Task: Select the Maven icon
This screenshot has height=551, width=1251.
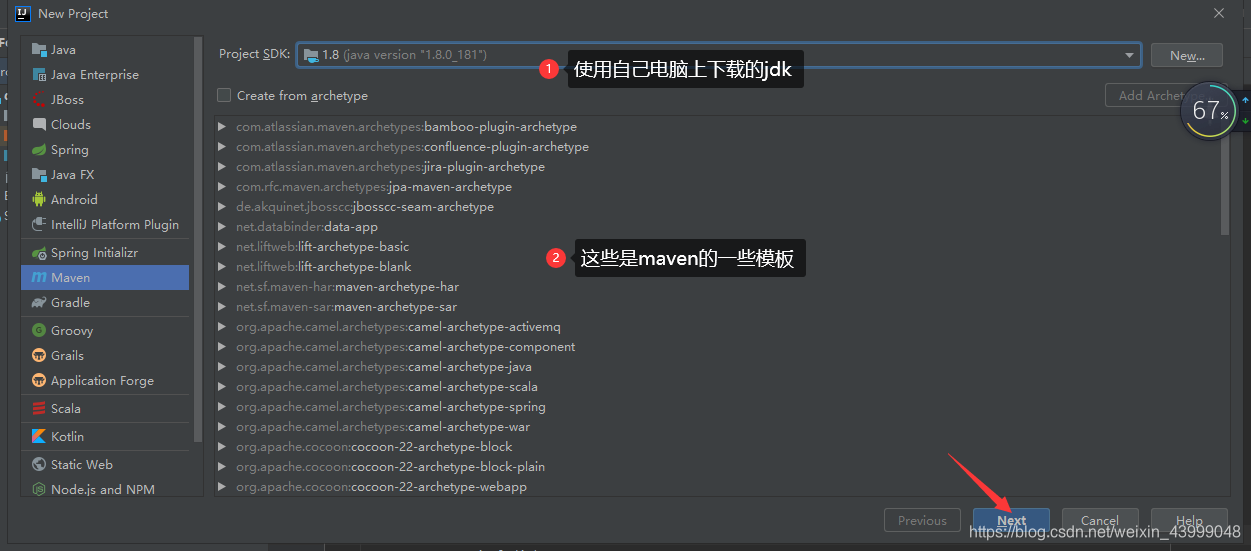Action: tap(39, 278)
